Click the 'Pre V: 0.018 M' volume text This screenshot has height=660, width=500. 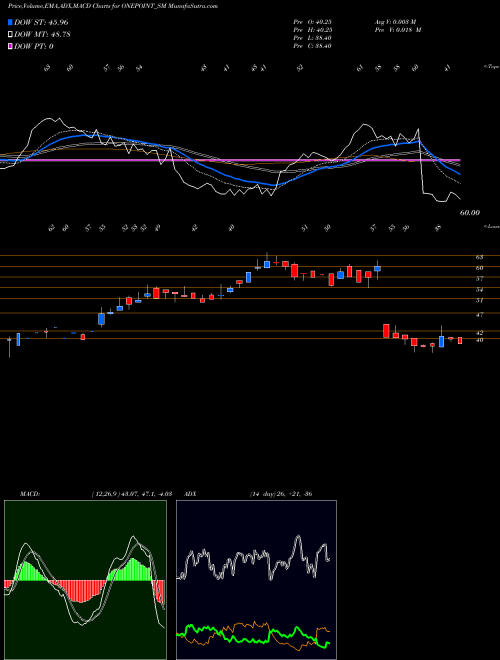pos(398,30)
